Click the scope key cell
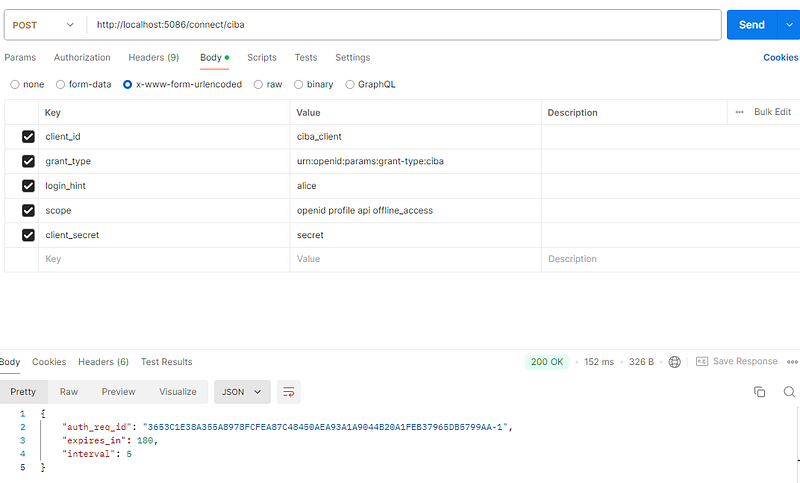 [164, 210]
